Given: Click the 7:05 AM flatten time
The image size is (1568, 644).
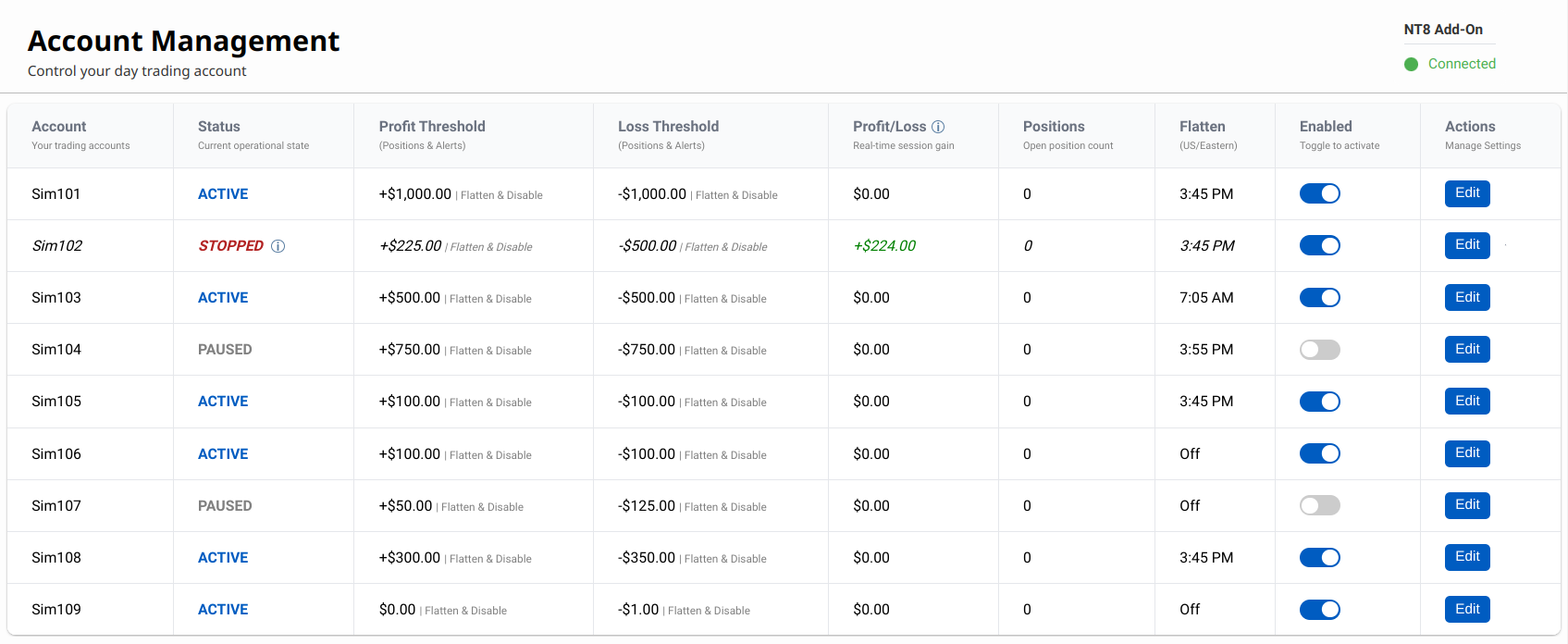Looking at the screenshot, I should (1206, 298).
